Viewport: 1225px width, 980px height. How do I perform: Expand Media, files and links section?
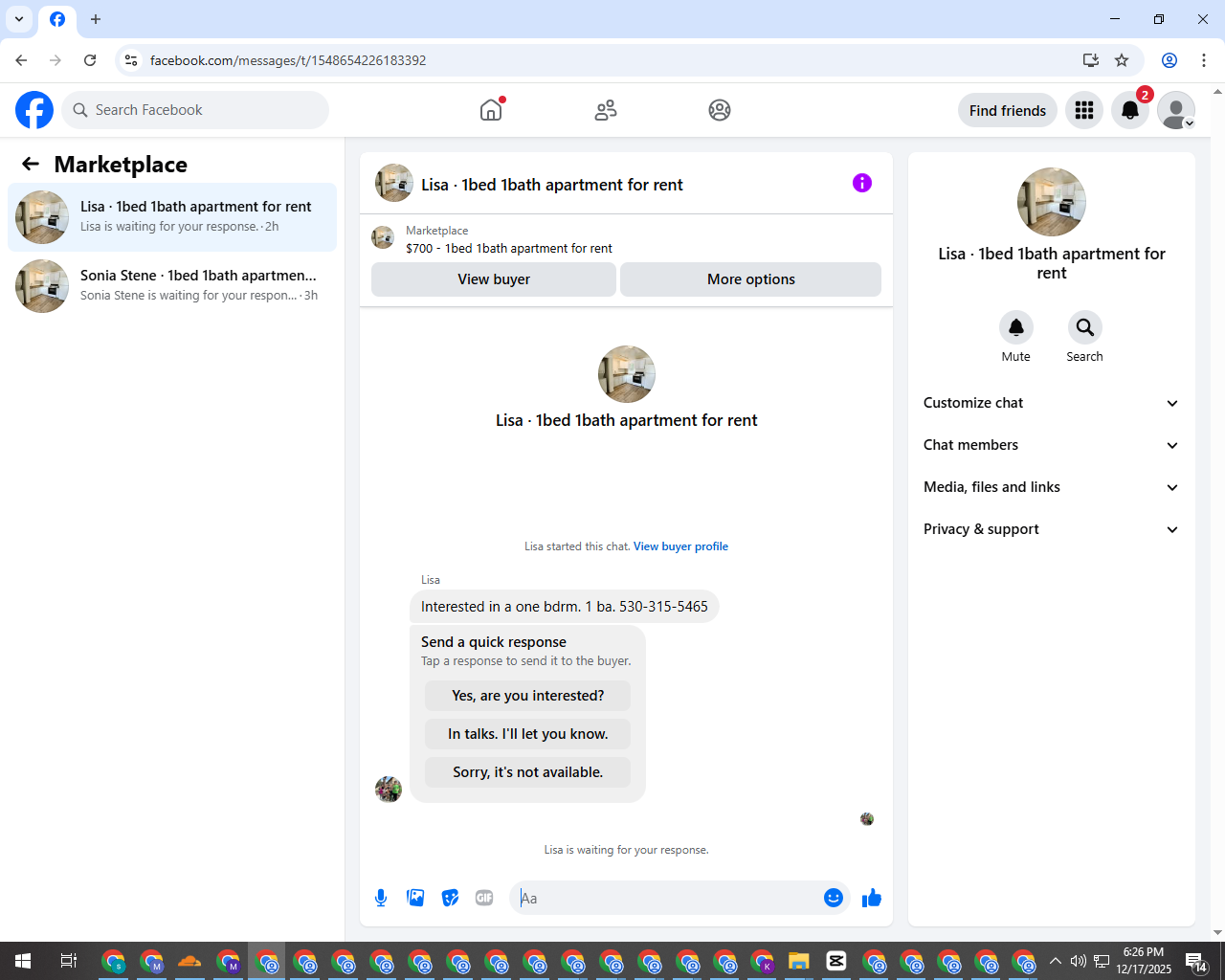(1052, 487)
